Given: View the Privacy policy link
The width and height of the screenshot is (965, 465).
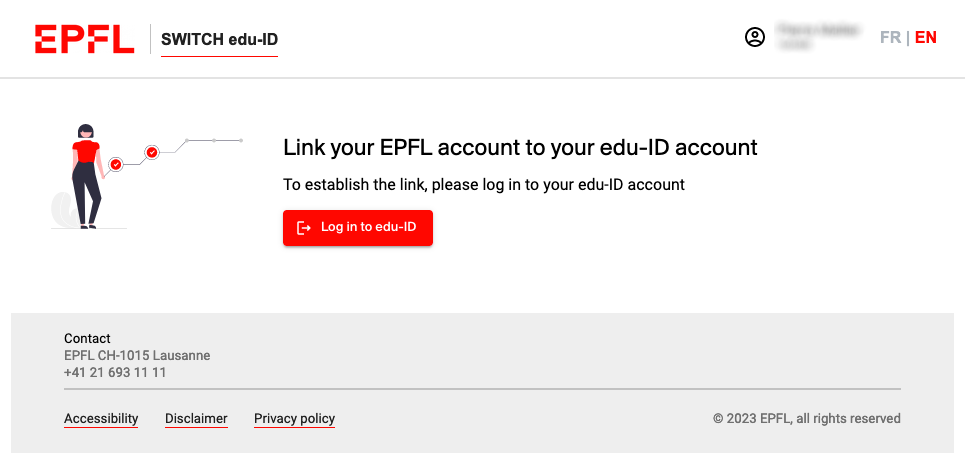Looking at the screenshot, I should 294,419.
